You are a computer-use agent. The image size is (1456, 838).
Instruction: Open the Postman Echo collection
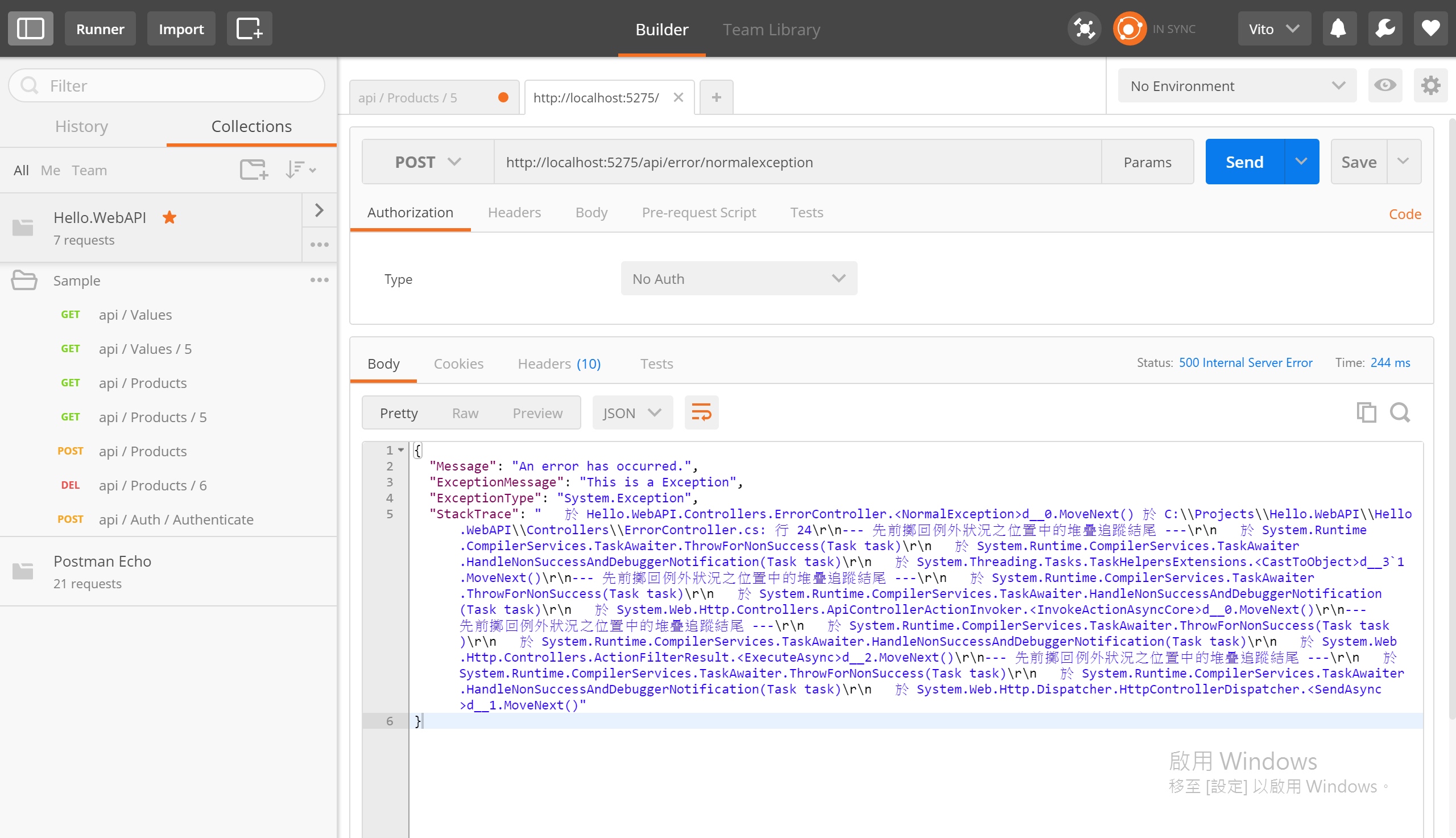click(168, 572)
